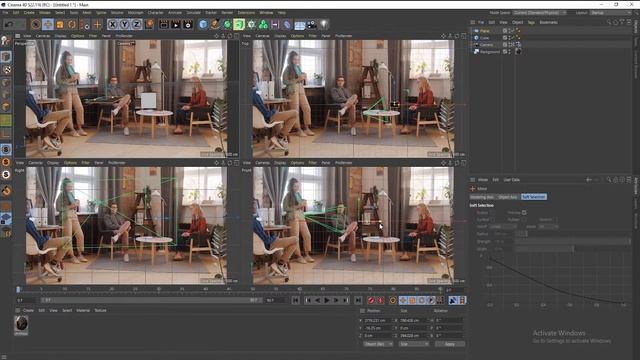Click the green cloner MoGraph icon
The image size is (640, 360).
pos(263,24)
